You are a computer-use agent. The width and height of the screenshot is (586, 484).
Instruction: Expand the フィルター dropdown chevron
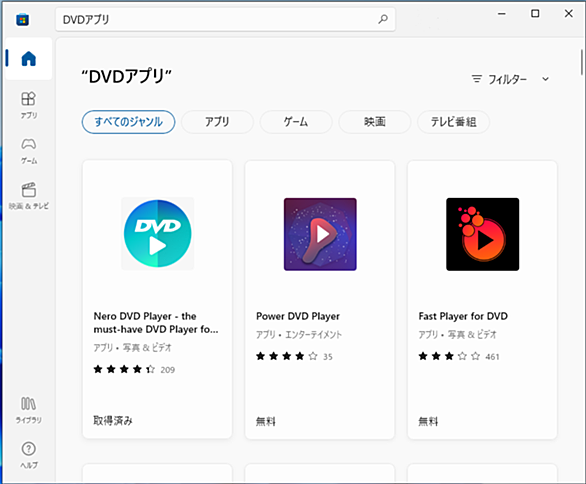click(x=546, y=79)
